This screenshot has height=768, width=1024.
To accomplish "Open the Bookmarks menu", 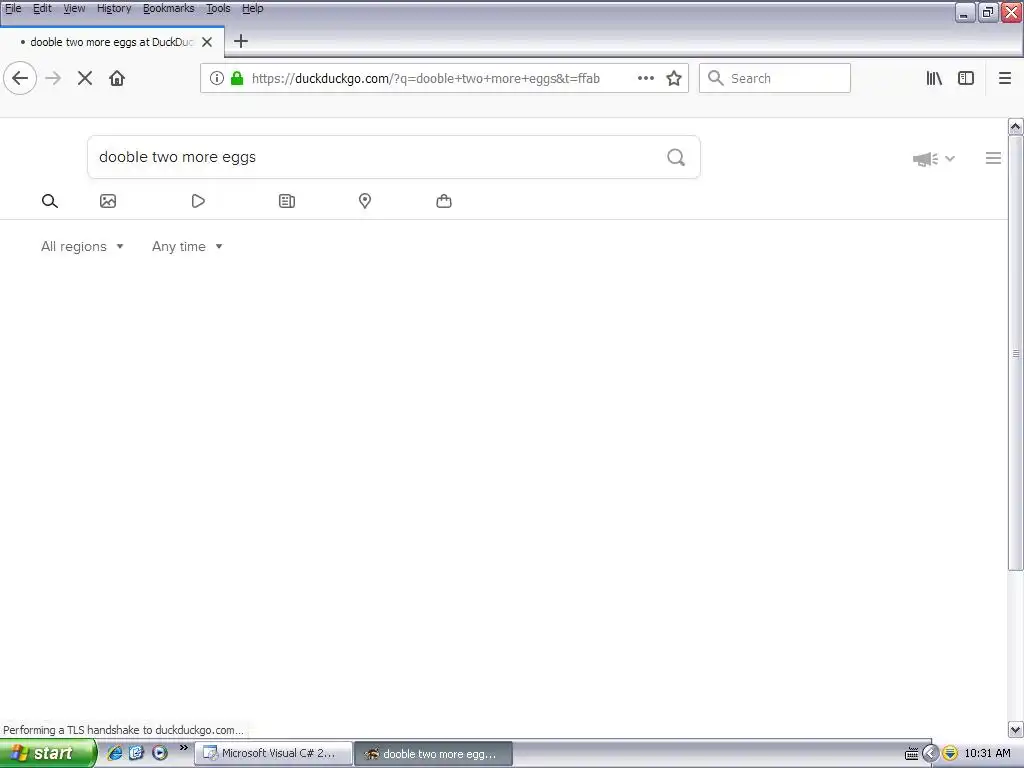I will (x=168, y=8).
